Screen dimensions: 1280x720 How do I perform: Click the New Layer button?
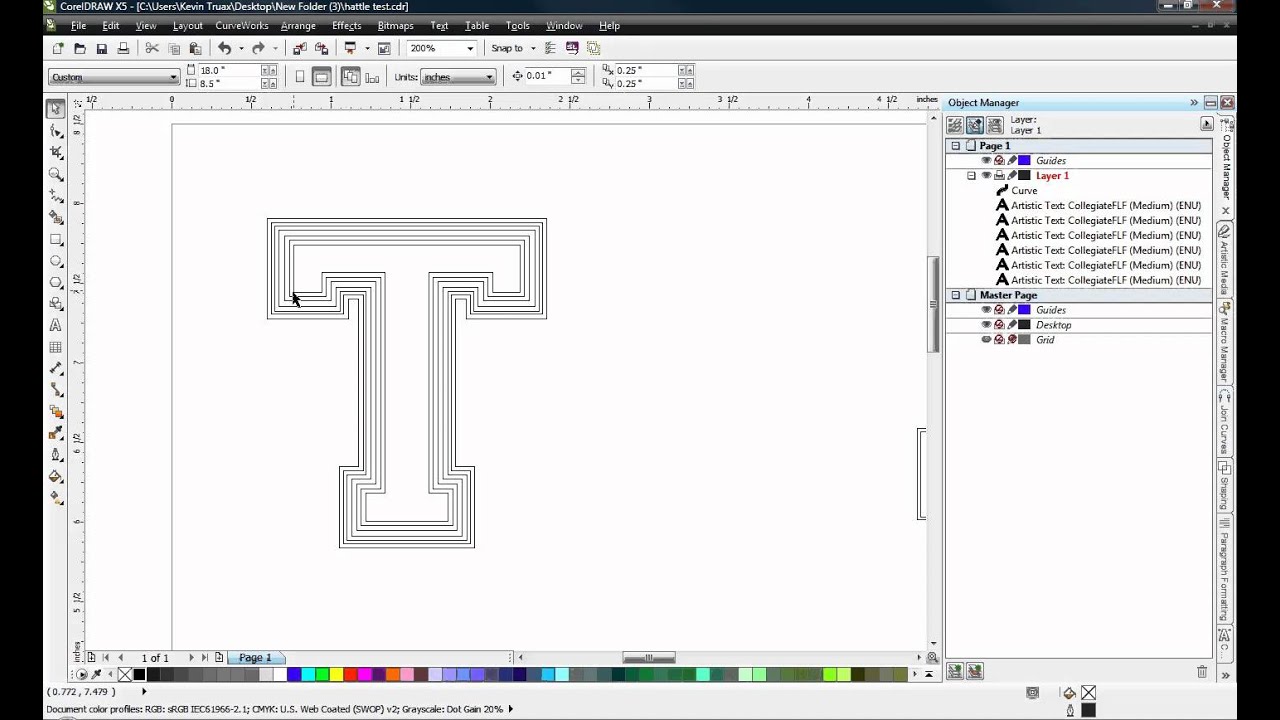click(x=955, y=672)
